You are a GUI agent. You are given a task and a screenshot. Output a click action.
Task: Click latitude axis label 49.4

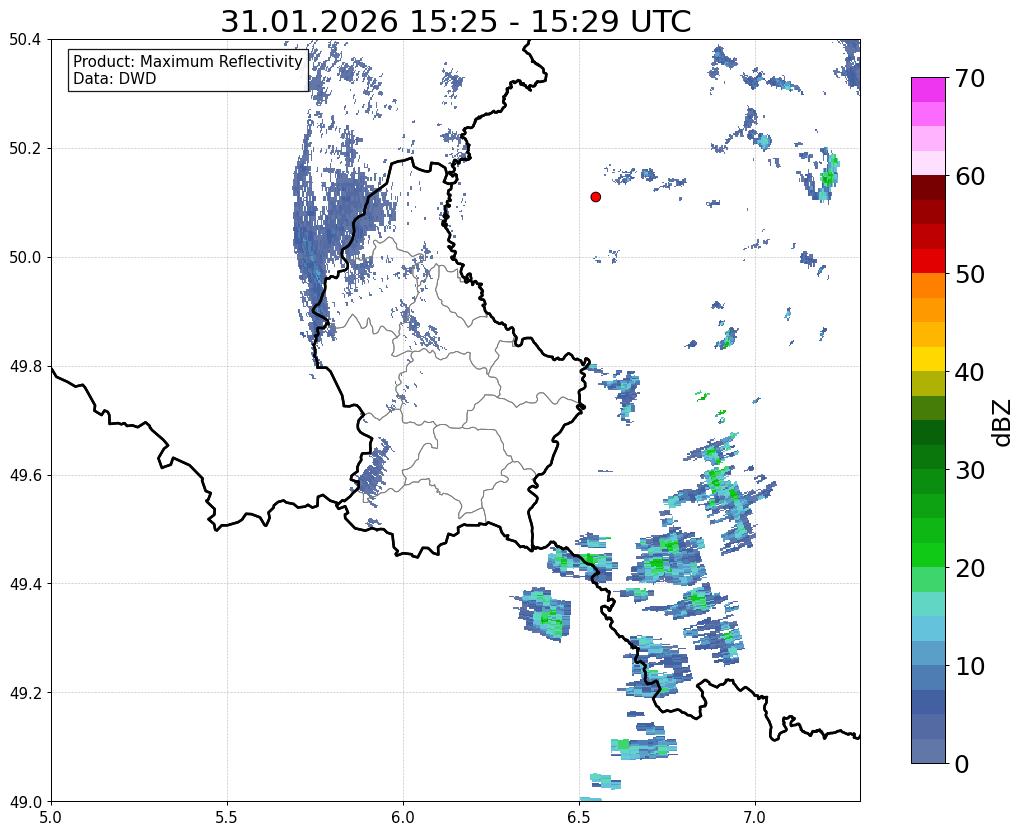[x=25, y=584]
